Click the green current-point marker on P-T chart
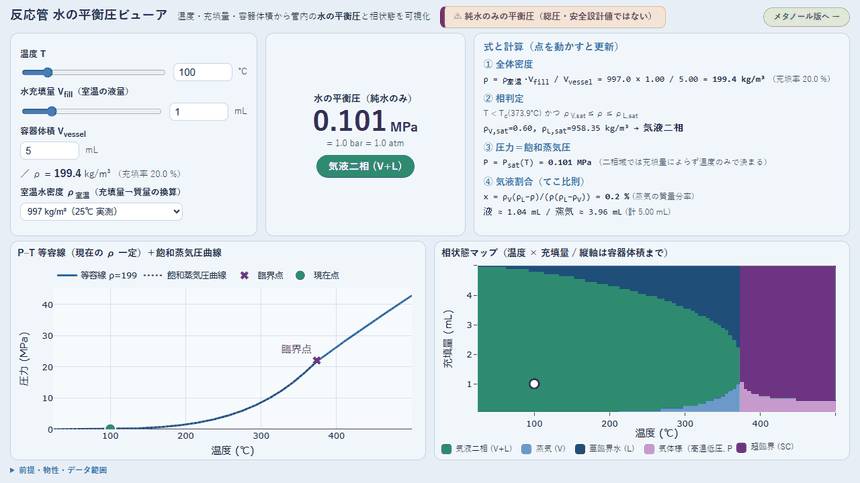The height and width of the screenshot is (483, 860). click(110, 428)
